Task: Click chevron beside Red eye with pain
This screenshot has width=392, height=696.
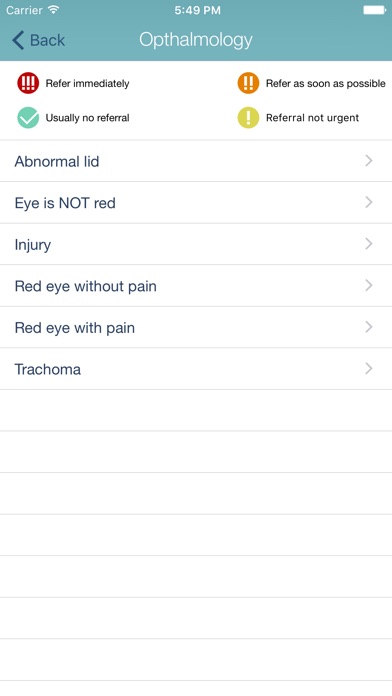Action: (368, 327)
